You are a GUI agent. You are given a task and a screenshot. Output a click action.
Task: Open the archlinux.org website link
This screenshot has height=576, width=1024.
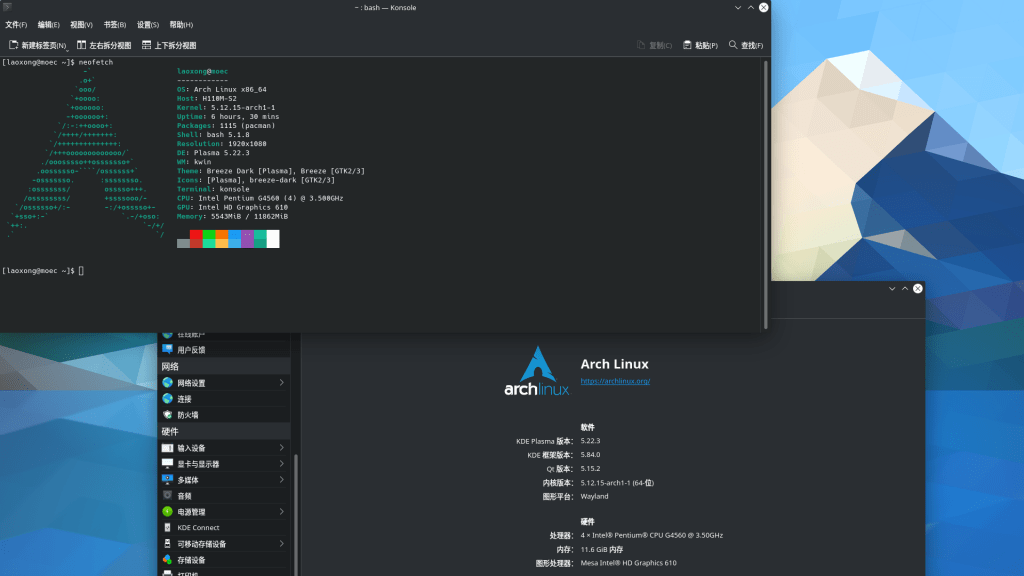[615, 381]
